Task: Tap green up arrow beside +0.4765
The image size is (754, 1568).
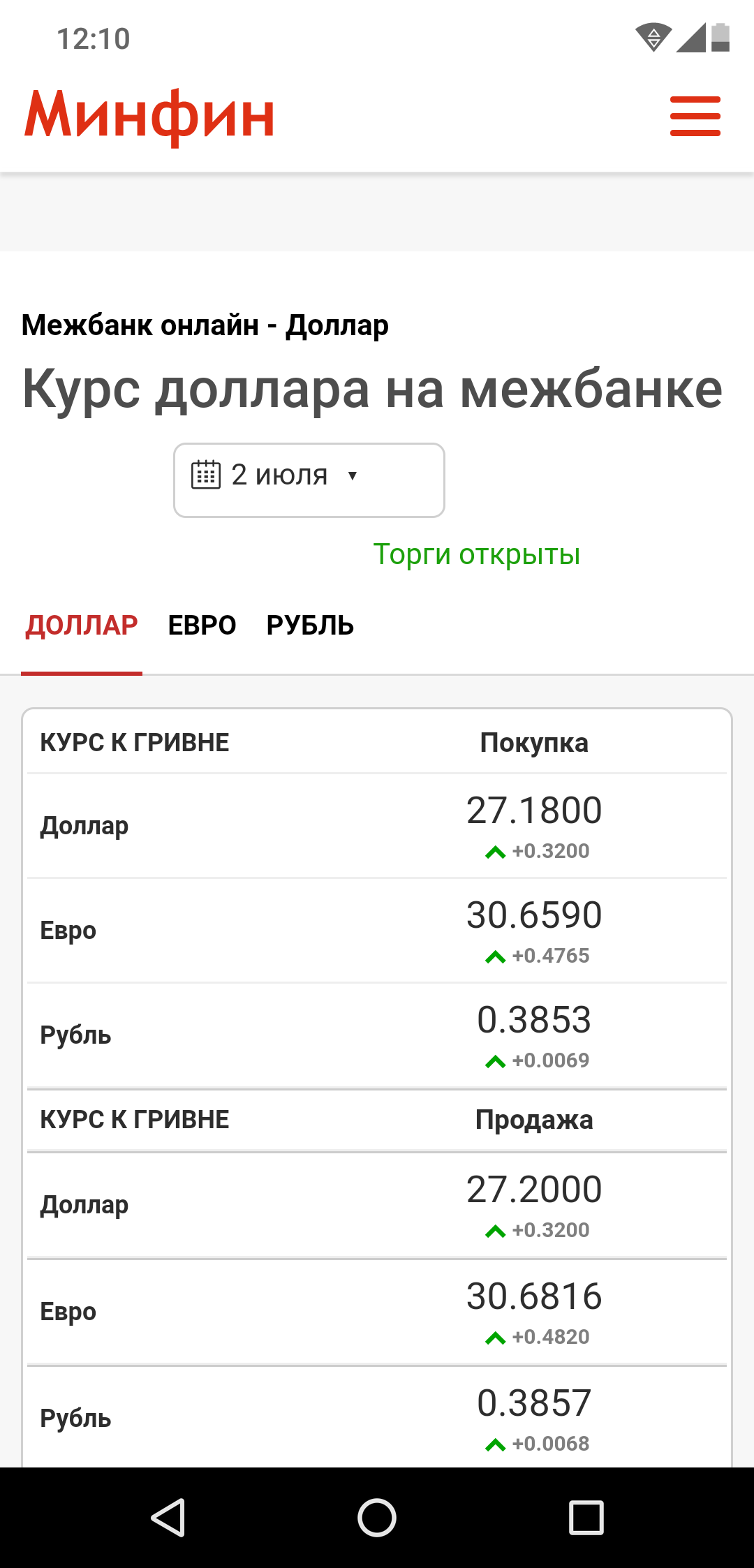Action: point(495,956)
